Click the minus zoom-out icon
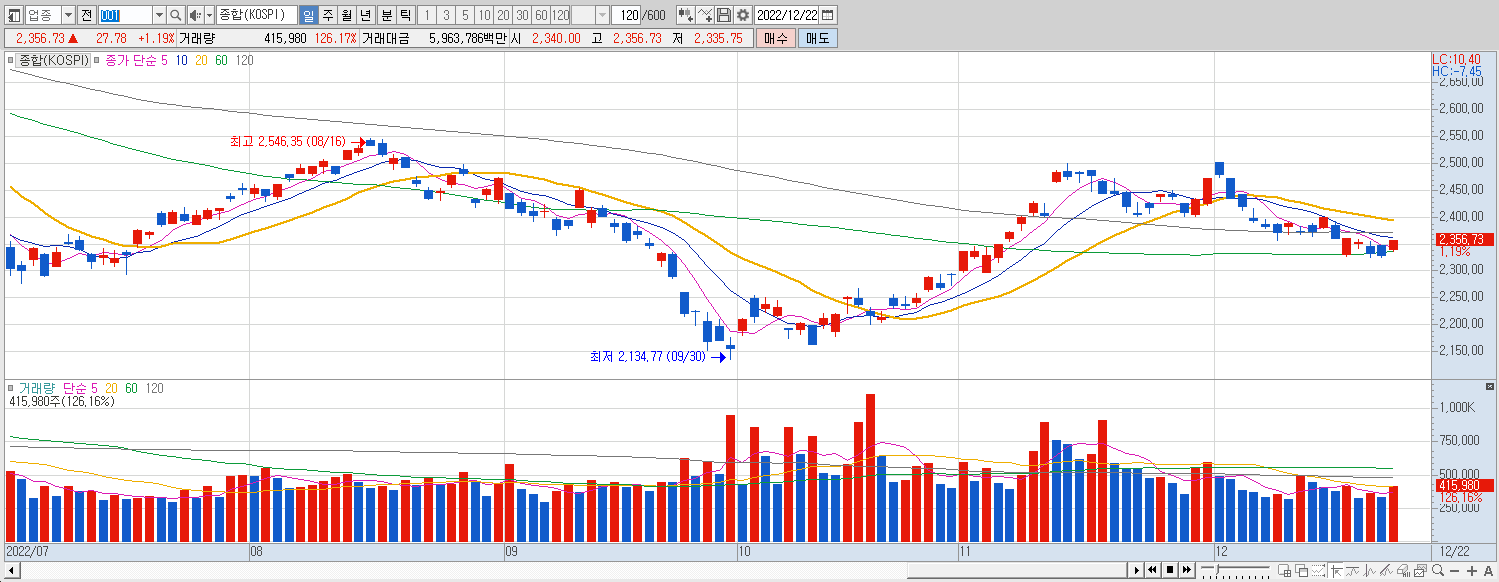Viewport: 1499px width, 582px height. [x=1454, y=571]
